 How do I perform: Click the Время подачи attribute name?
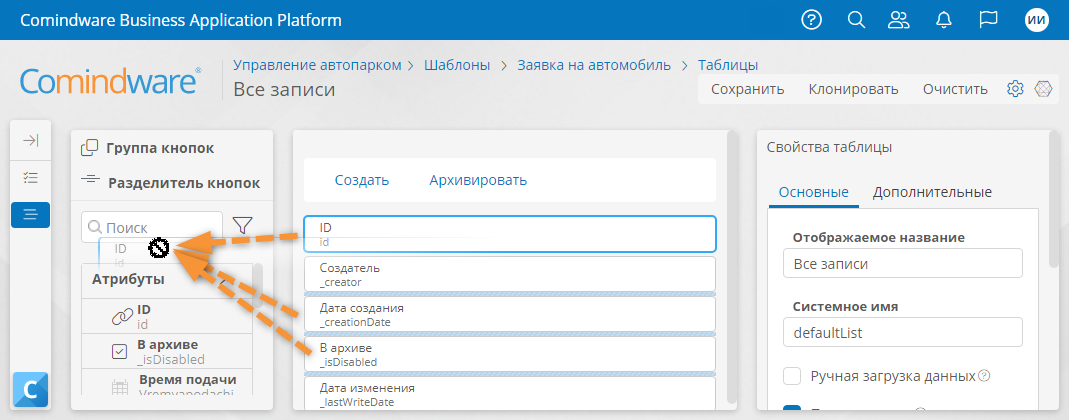[187, 380]
